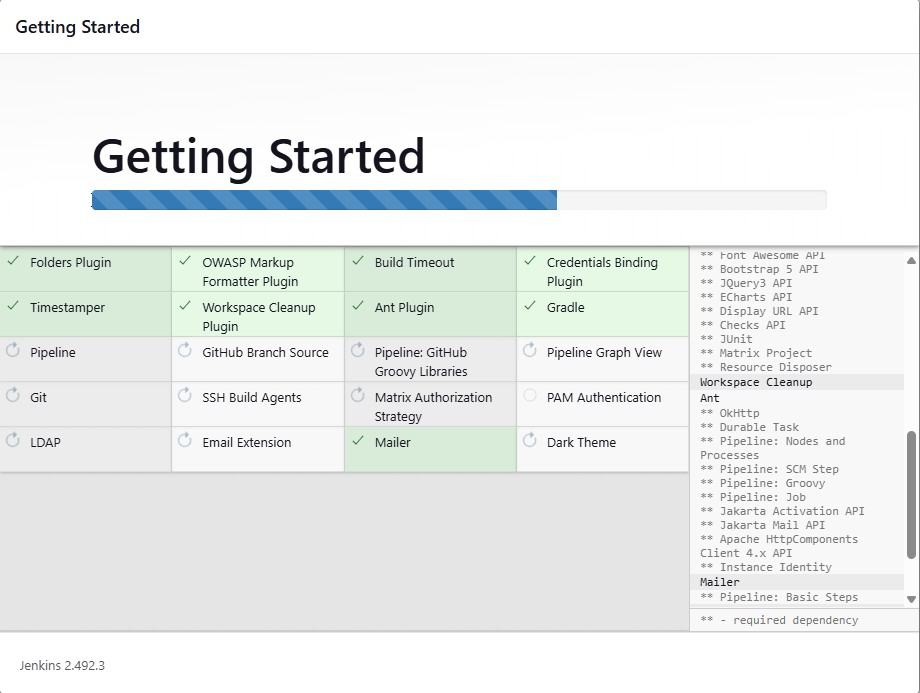Click the Build Timeout label
920x693 pixels.
click(414, 263)
